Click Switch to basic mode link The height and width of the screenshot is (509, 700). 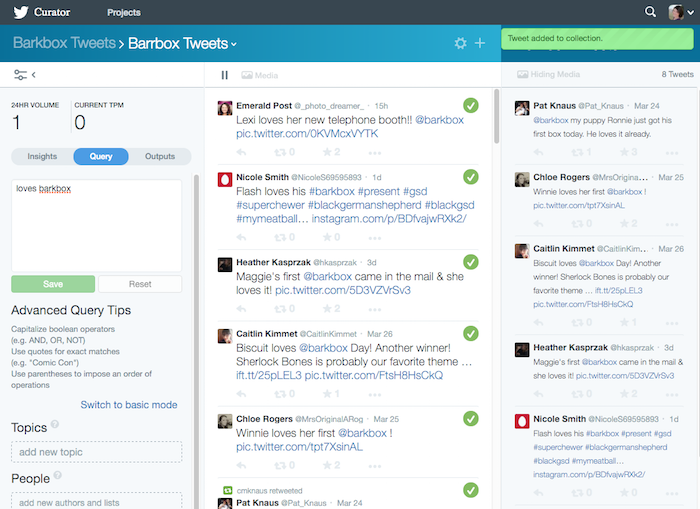coord(129,405)
